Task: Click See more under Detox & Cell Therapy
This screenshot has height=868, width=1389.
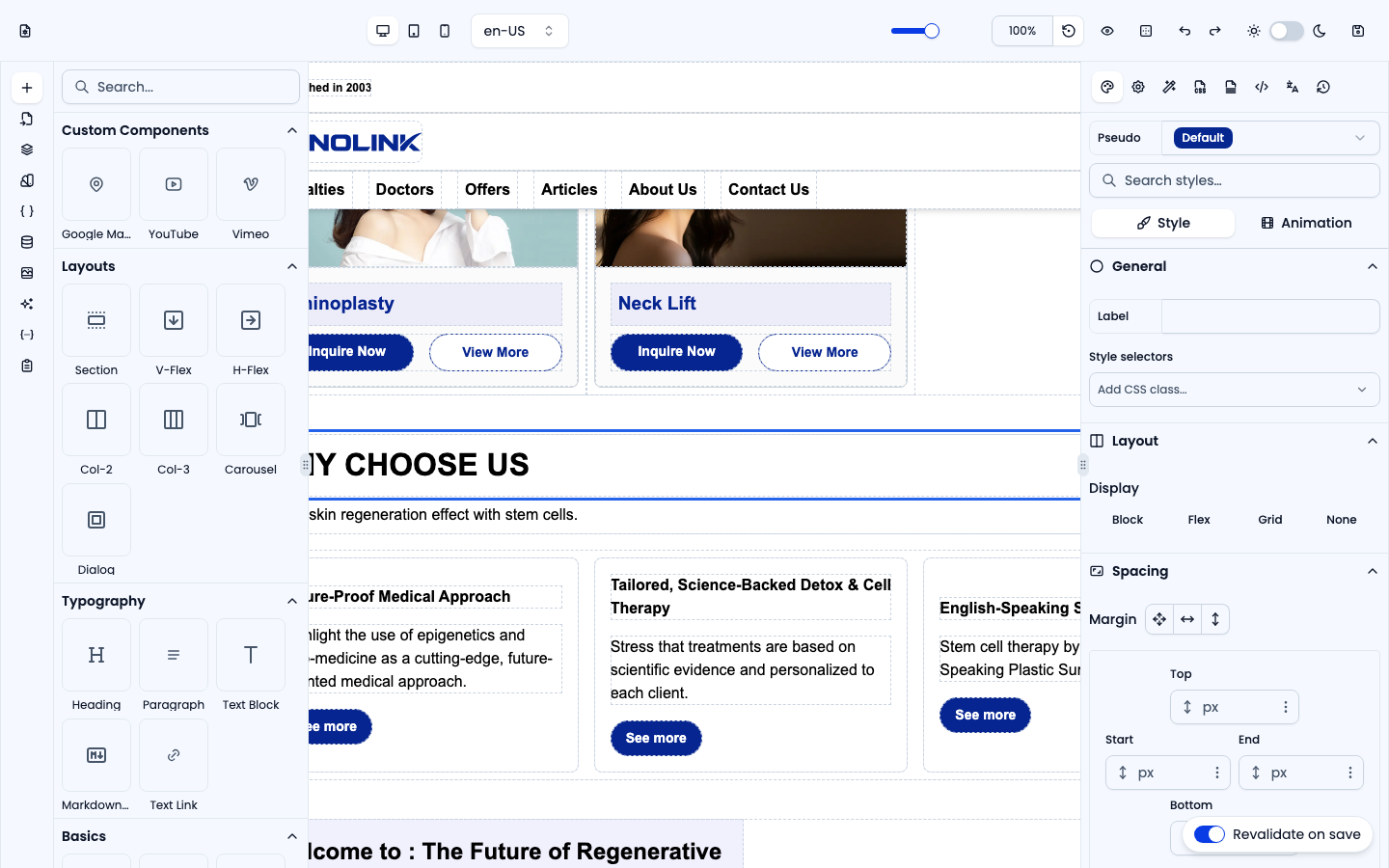Action: pos(656,738)
